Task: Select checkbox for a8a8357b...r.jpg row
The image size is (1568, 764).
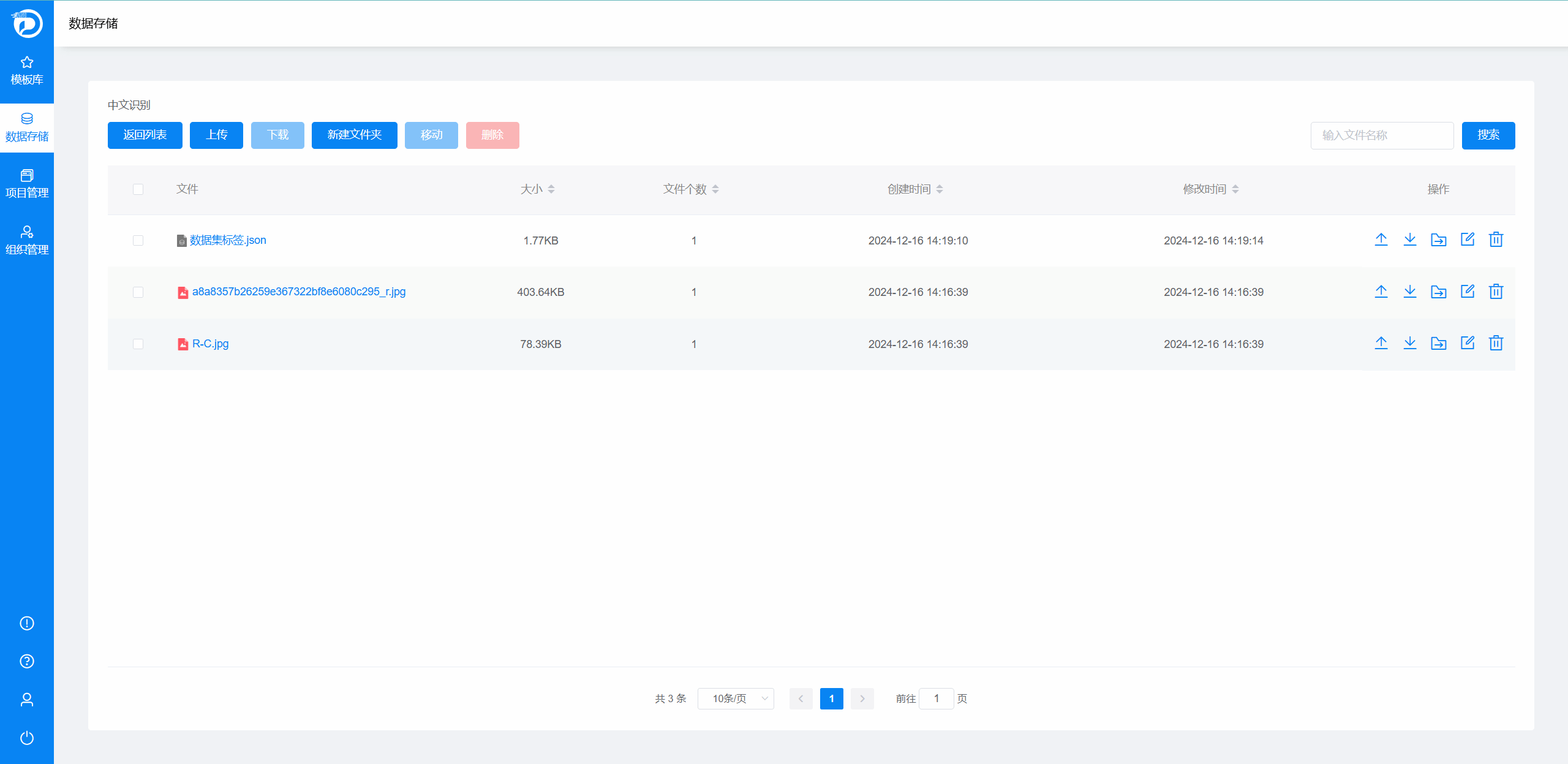Action: (x=138, y=292)
